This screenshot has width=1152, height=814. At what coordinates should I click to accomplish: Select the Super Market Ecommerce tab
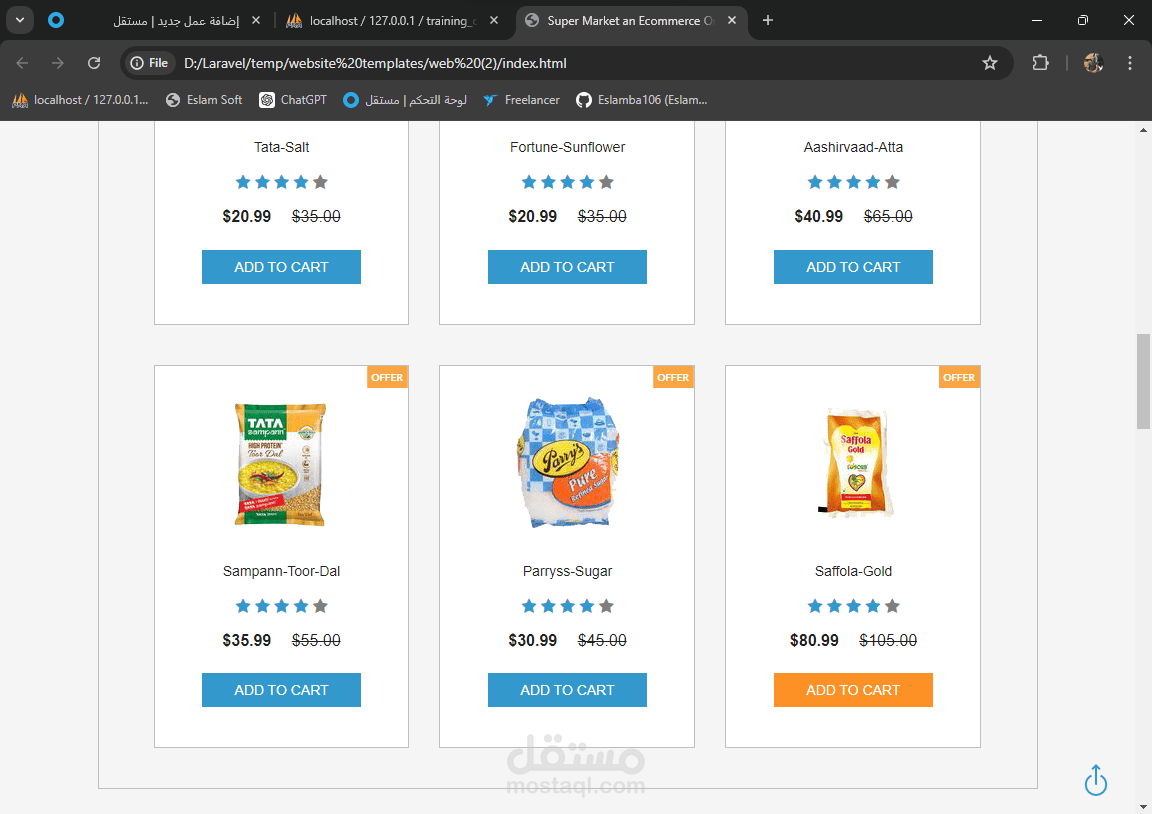point(632,21)
